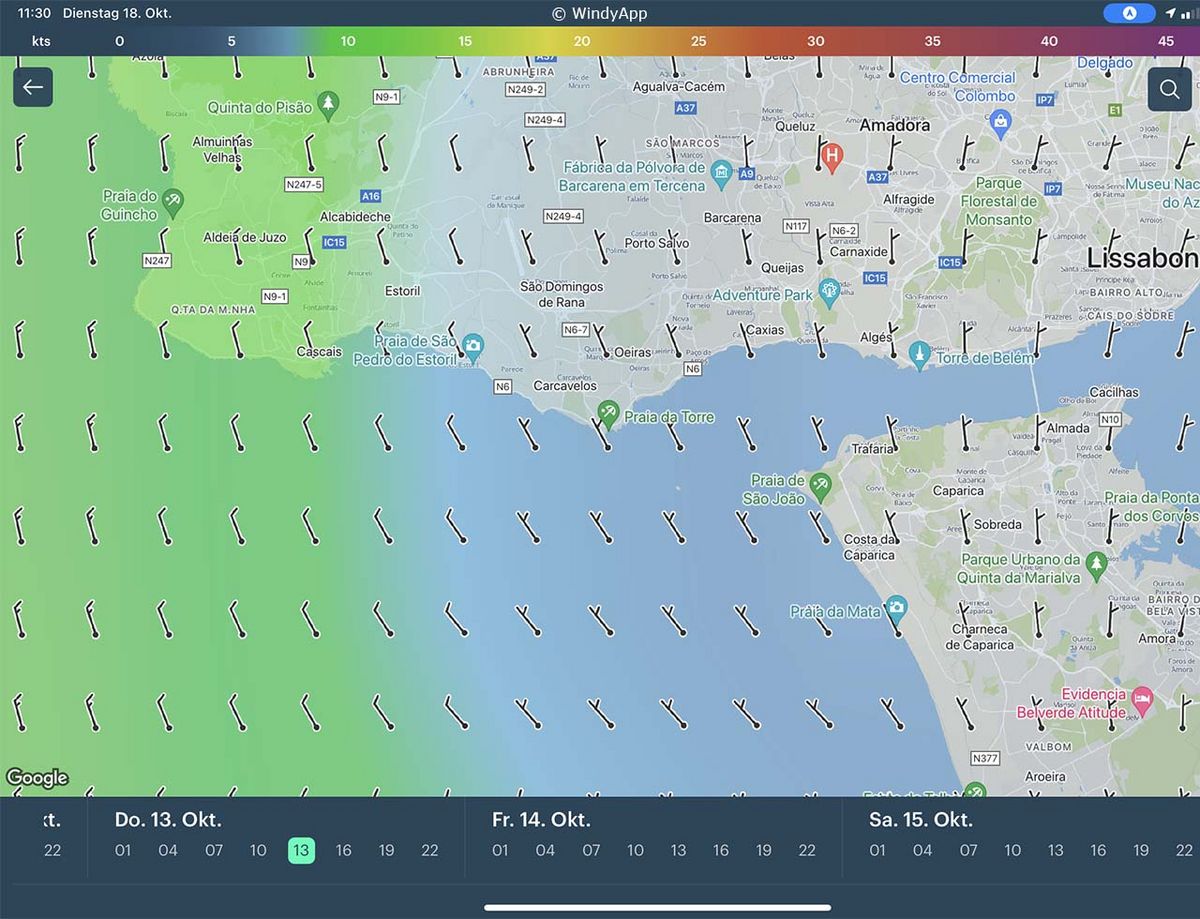This screenshot has width=1200, height=919.
Task: Tap the Costa da Caparica label
Action: coord(869,547)
